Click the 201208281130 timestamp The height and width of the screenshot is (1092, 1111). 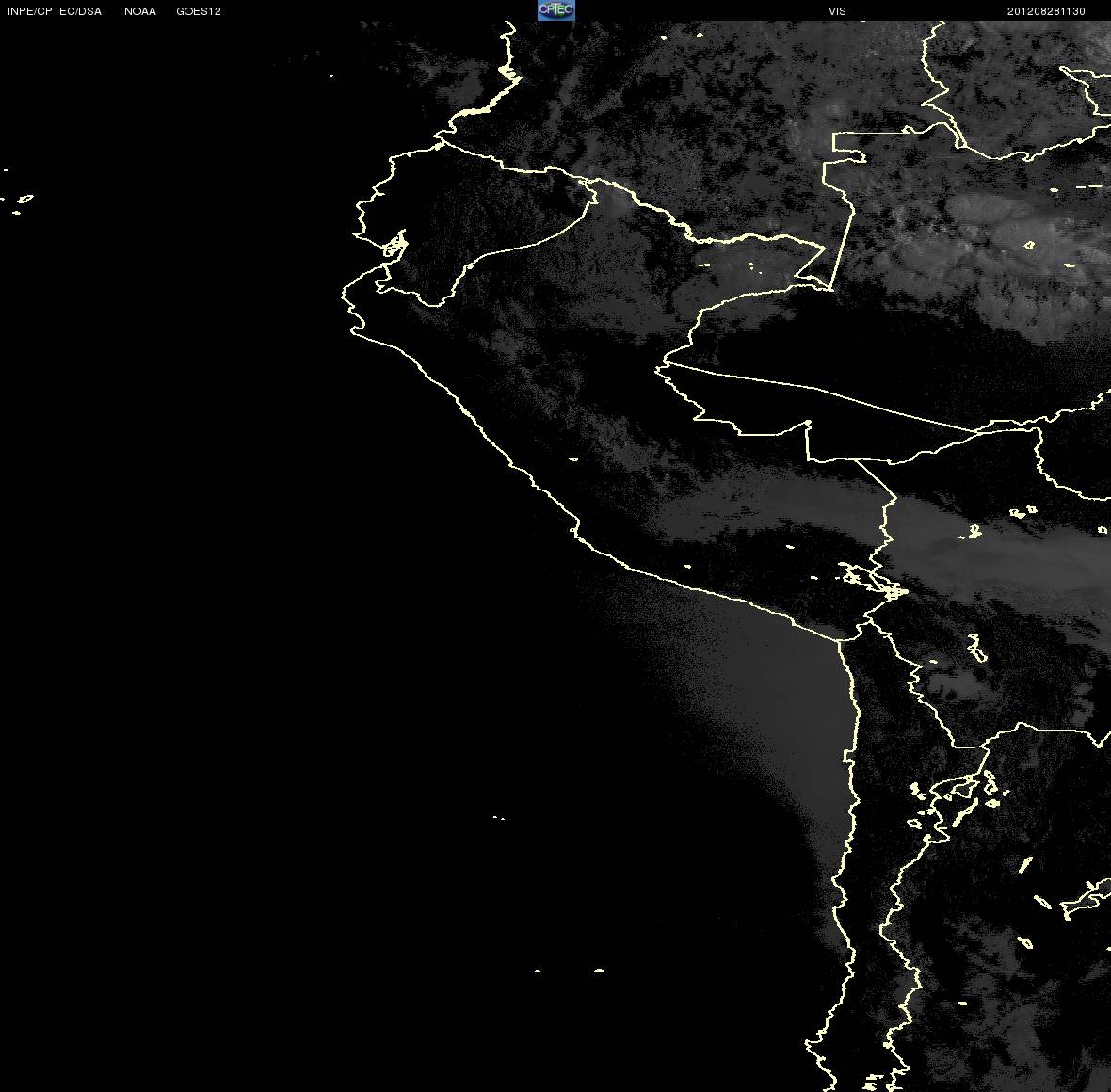pos(1046,11)
